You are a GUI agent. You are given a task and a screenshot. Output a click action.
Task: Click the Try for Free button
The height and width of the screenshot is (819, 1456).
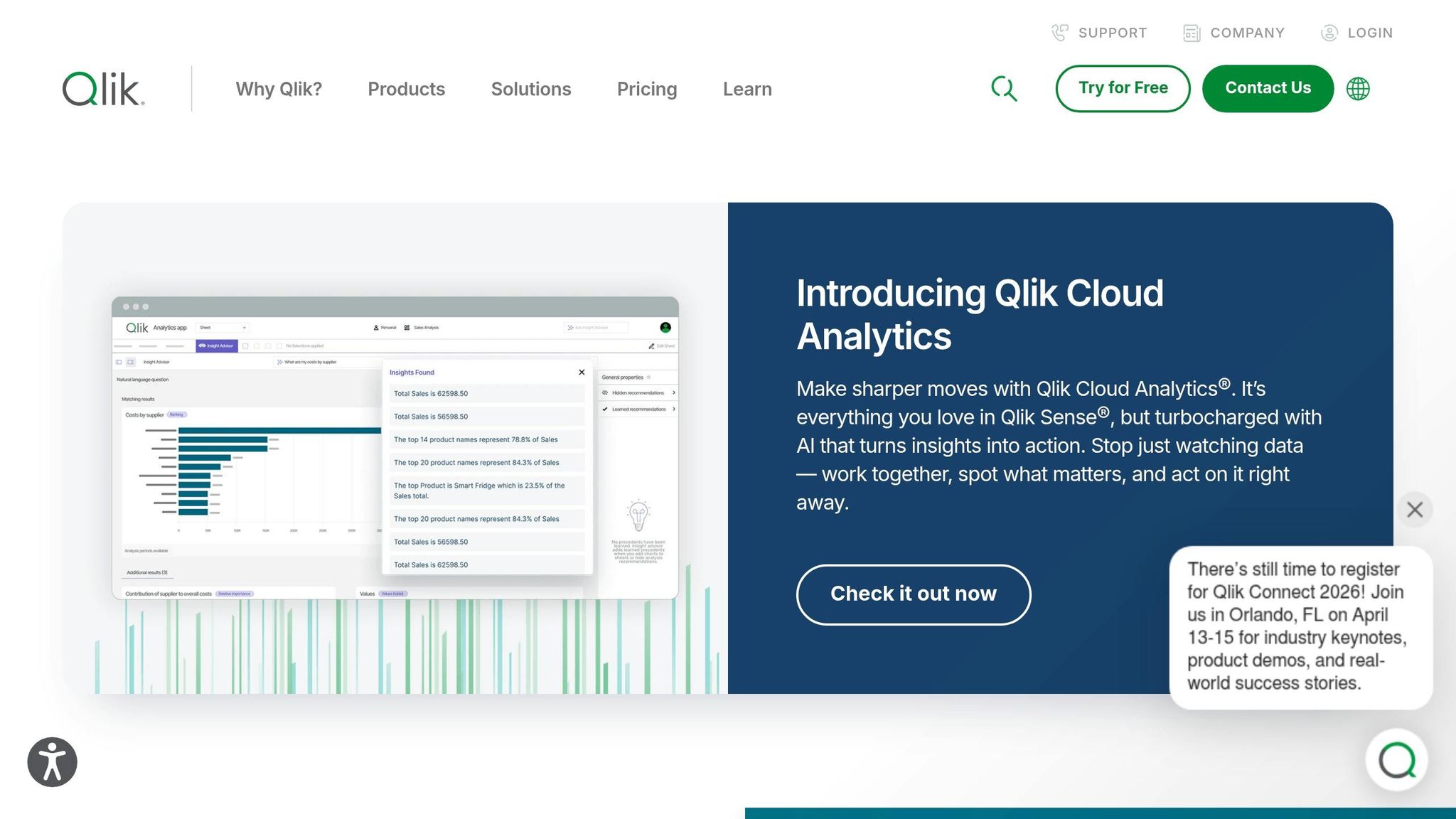(x=1123, y=88)
